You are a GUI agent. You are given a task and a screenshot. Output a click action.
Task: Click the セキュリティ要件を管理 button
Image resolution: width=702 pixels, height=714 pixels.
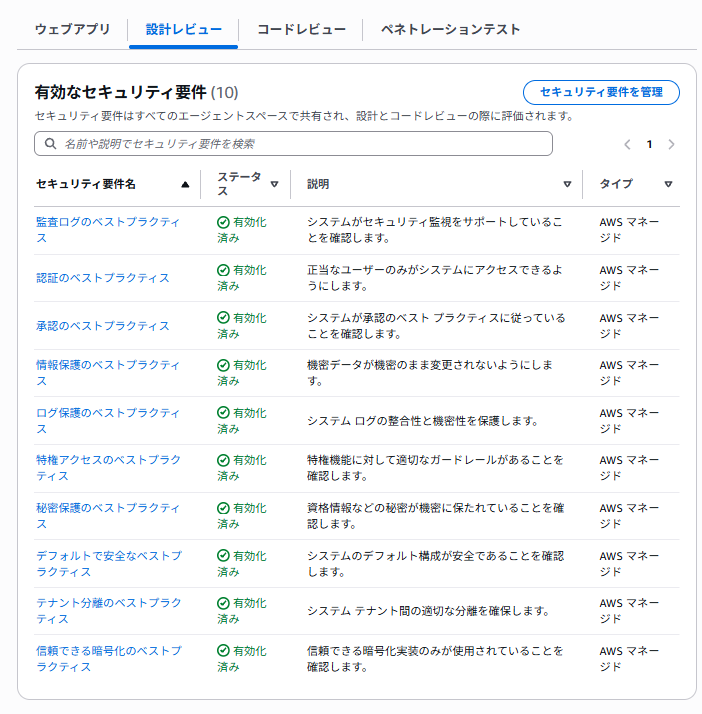601,92
